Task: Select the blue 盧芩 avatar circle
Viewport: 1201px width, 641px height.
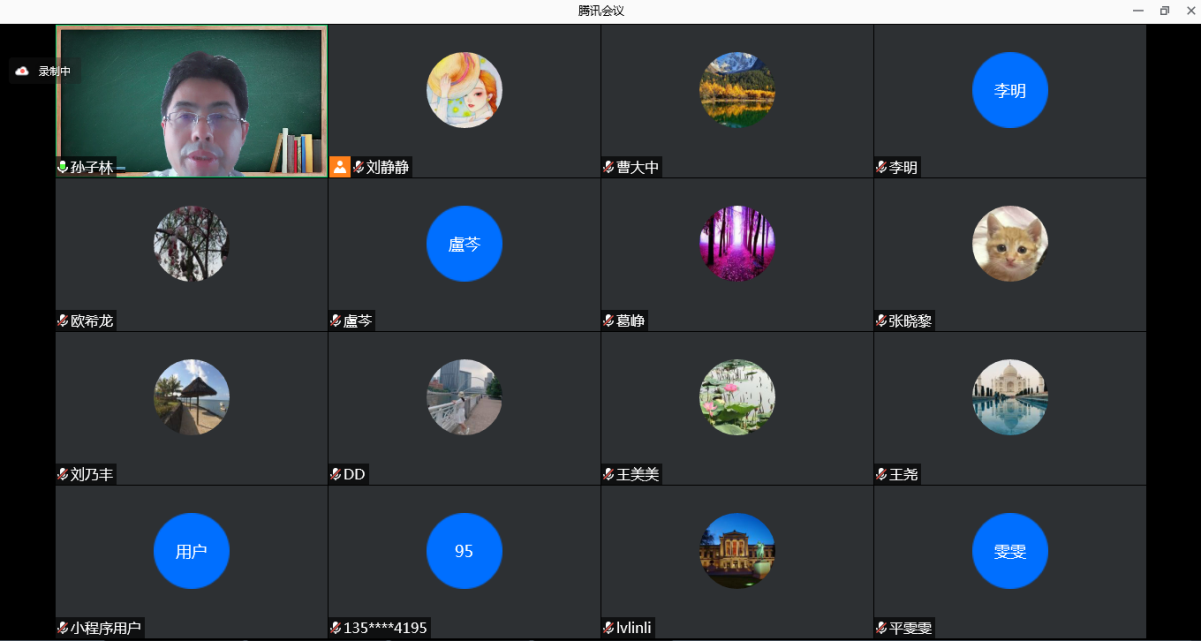Action: (x=464, y=244)
